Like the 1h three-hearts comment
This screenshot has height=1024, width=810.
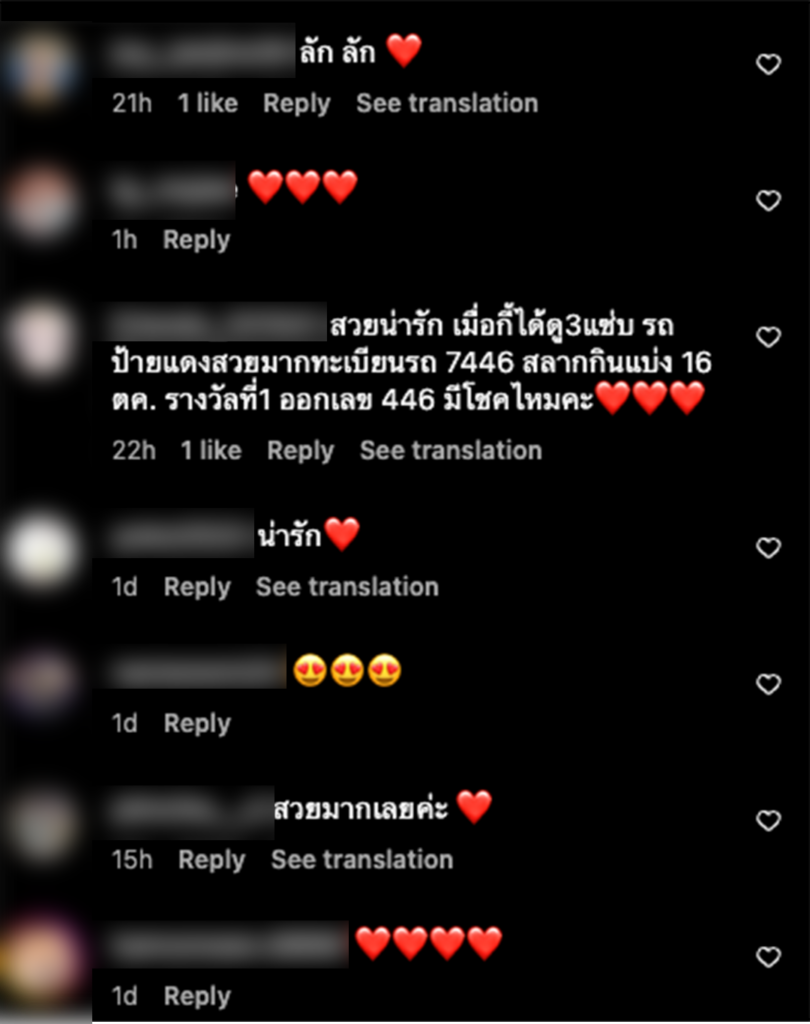[x=768, y=200]
